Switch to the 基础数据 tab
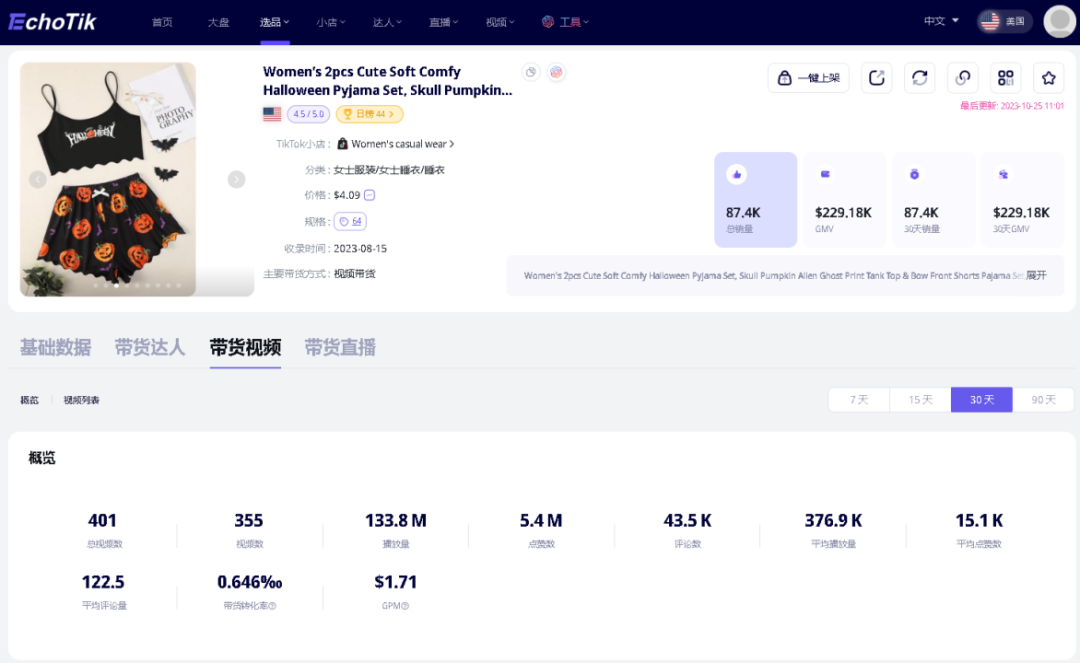 55,347
